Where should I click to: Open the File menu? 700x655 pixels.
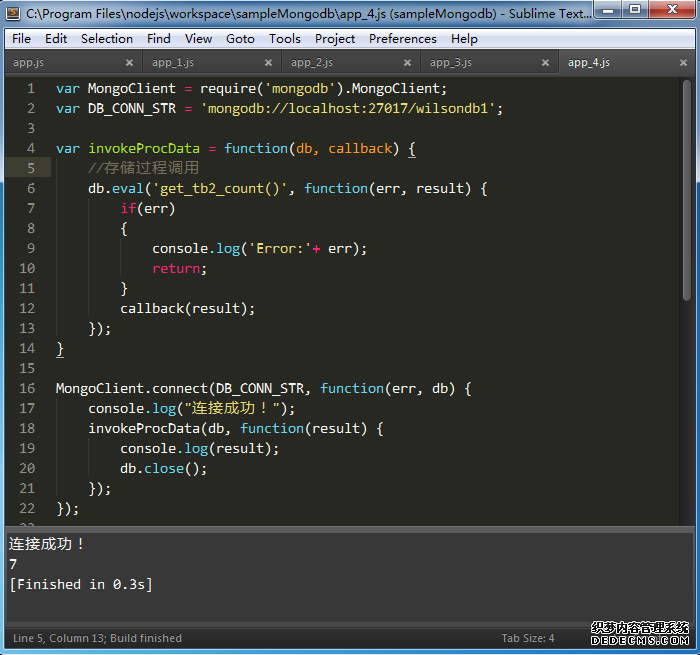point(21,39)
